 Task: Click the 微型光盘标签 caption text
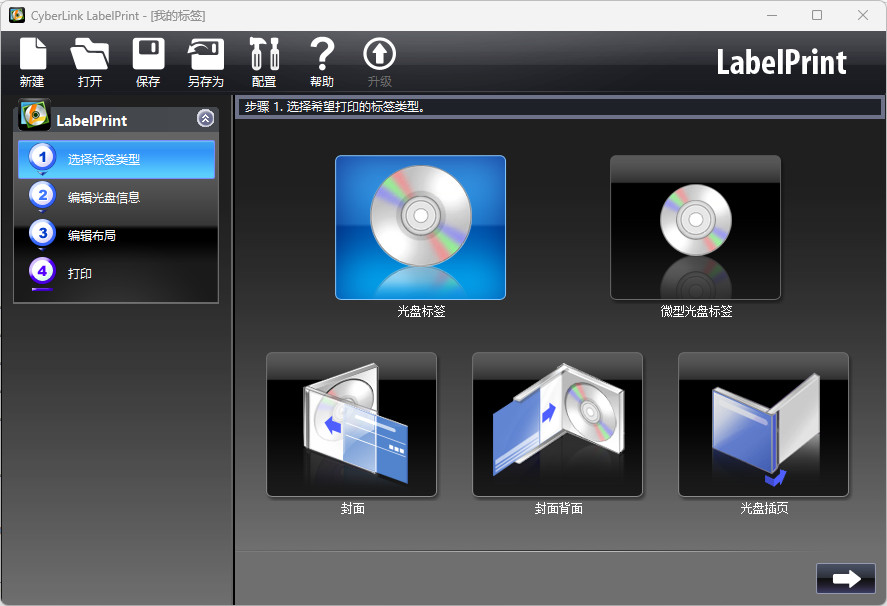point(696,311)
